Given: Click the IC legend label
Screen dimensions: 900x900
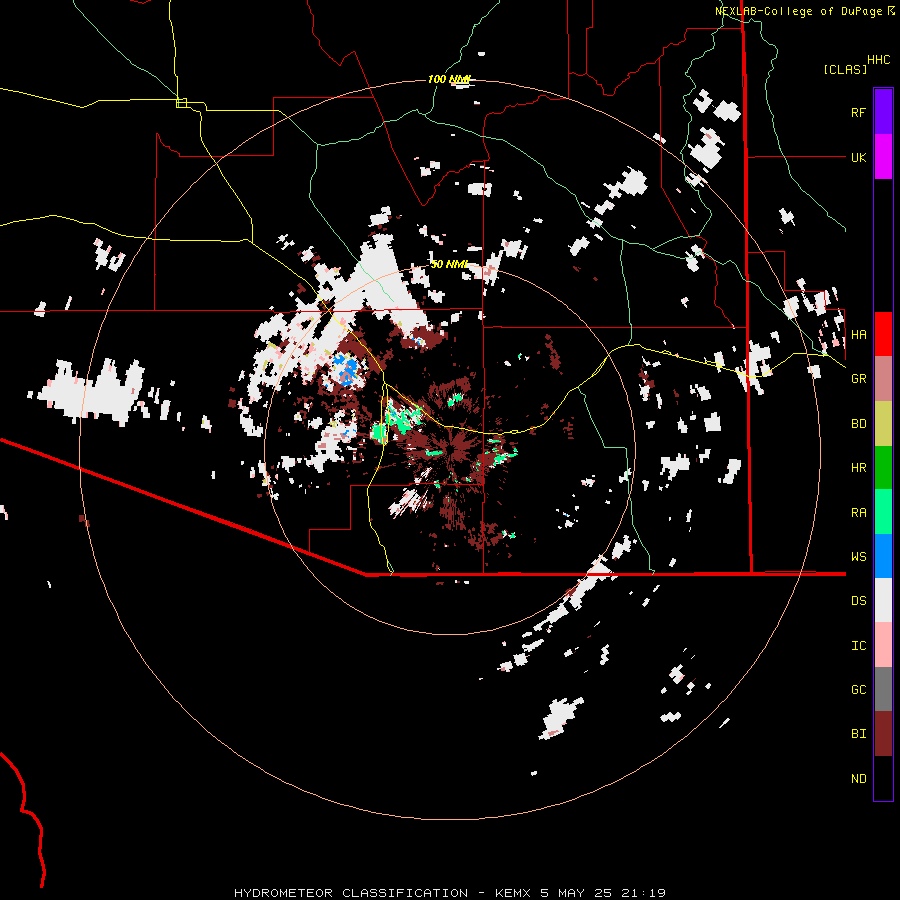Looking at the screenshot, I should coord(858,646).
